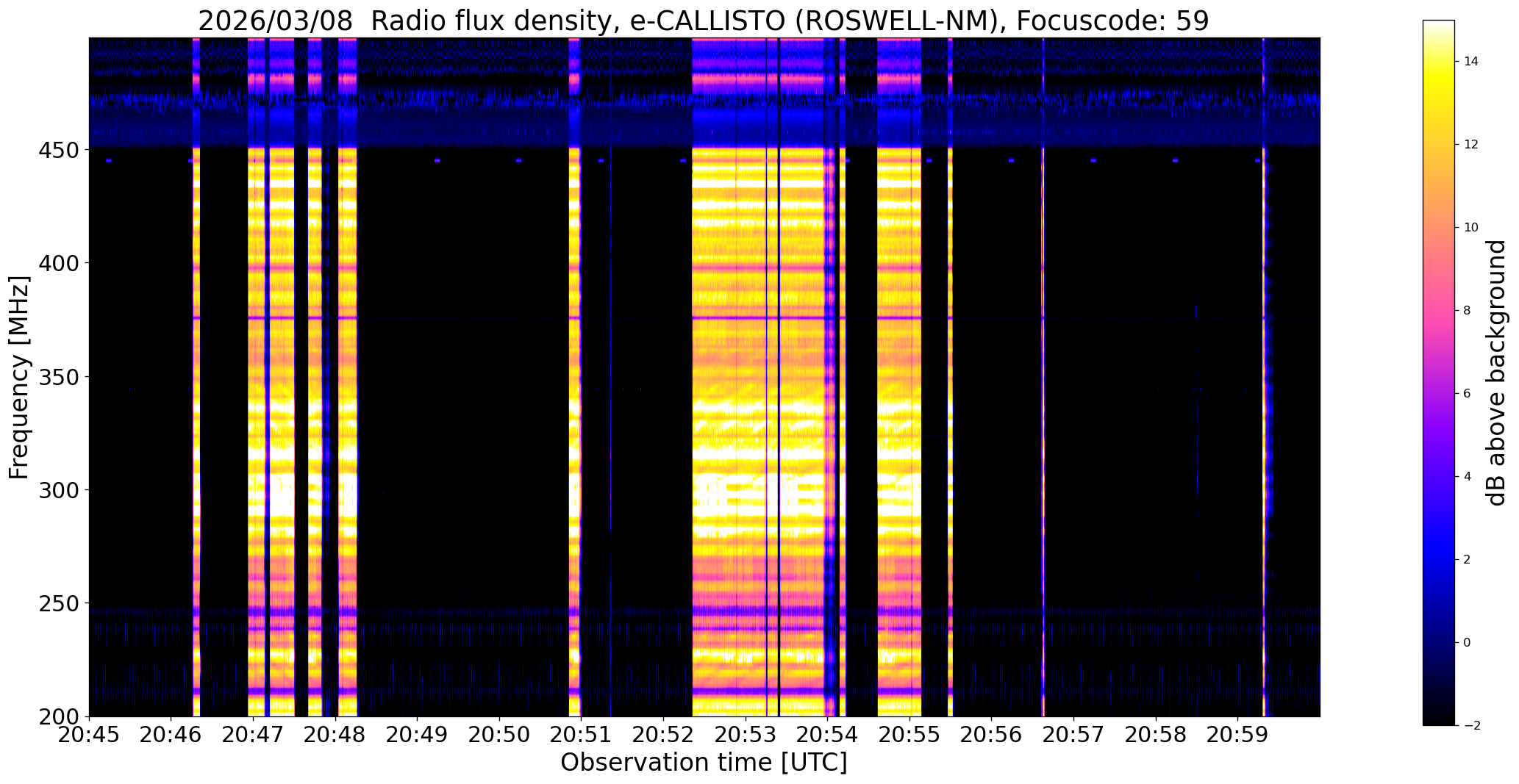The image size is (1519, 784).
Task: Click the 20:55 time tick label
Action: coord(910,735)
